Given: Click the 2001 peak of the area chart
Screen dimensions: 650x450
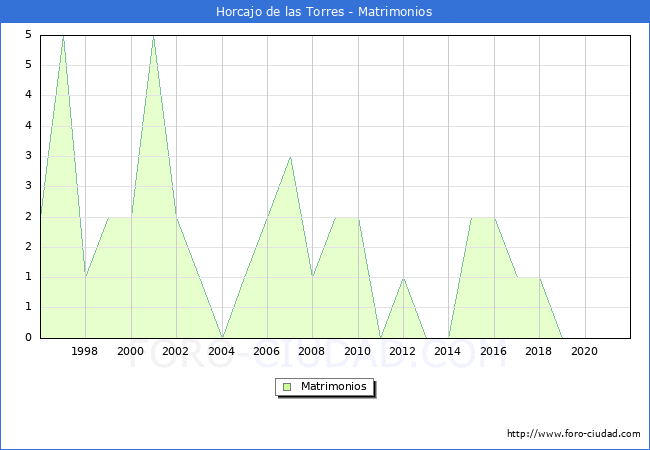Looking at the screenshot, I should click(x=154, y=37).
